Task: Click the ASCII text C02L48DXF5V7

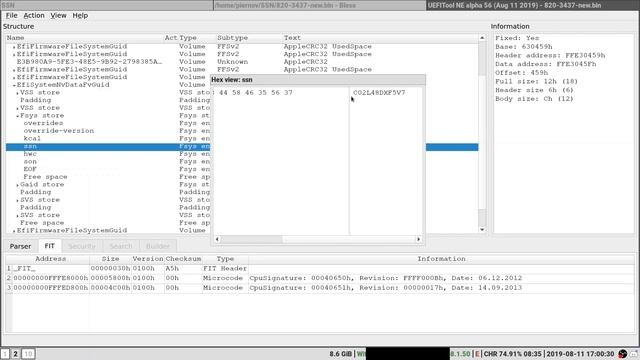Action: tap(379, 93)
